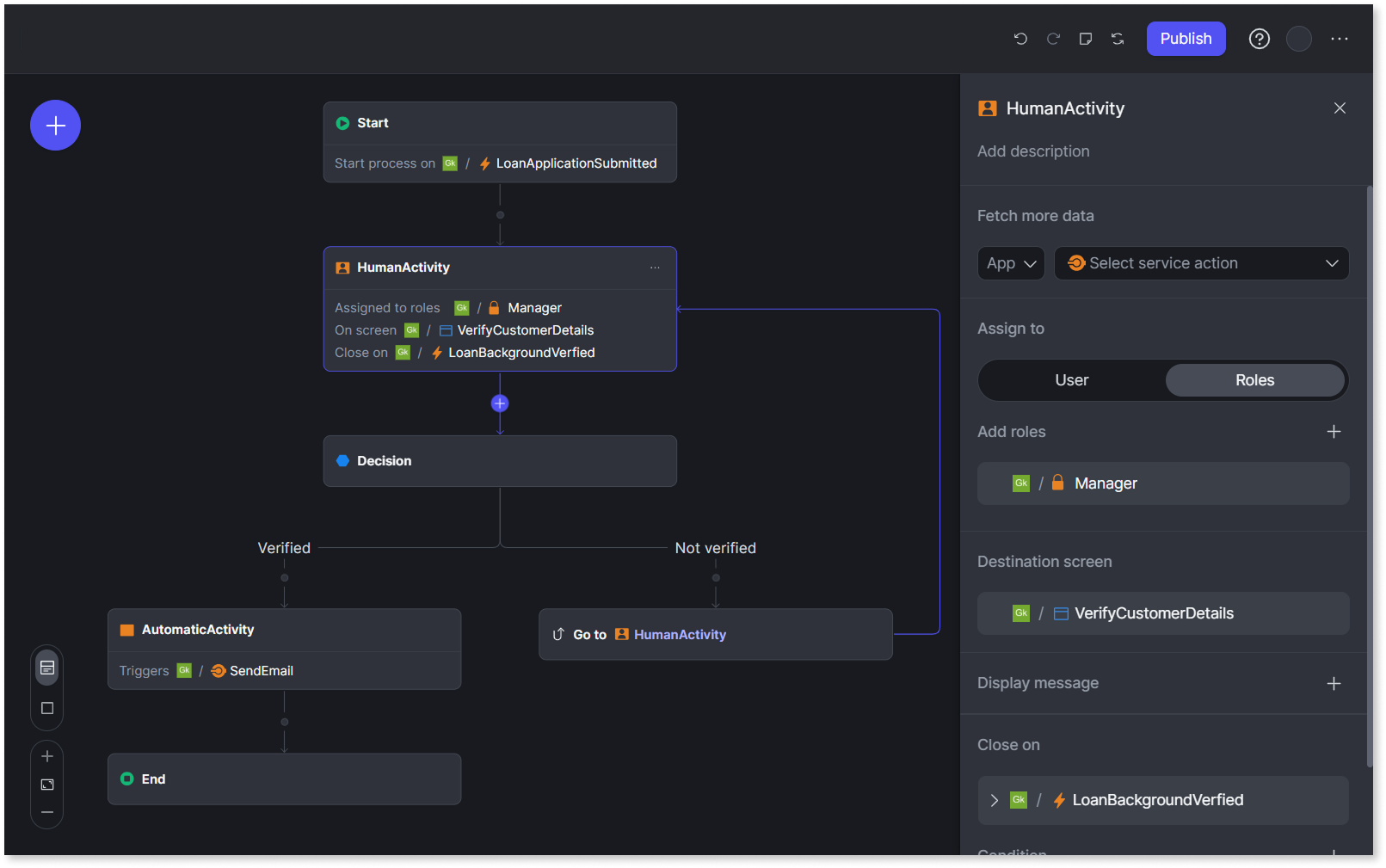Click the large purple plus to add a node
Viewport: 1386px width, 868px height.
pyautogui.click(x=55, y=125)
